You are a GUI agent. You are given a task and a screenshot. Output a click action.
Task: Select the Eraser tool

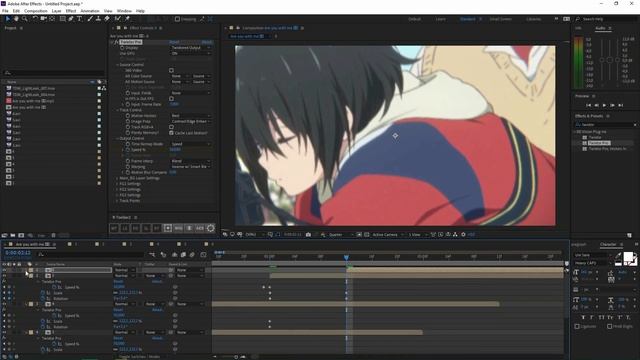click(x=107, y=19)
